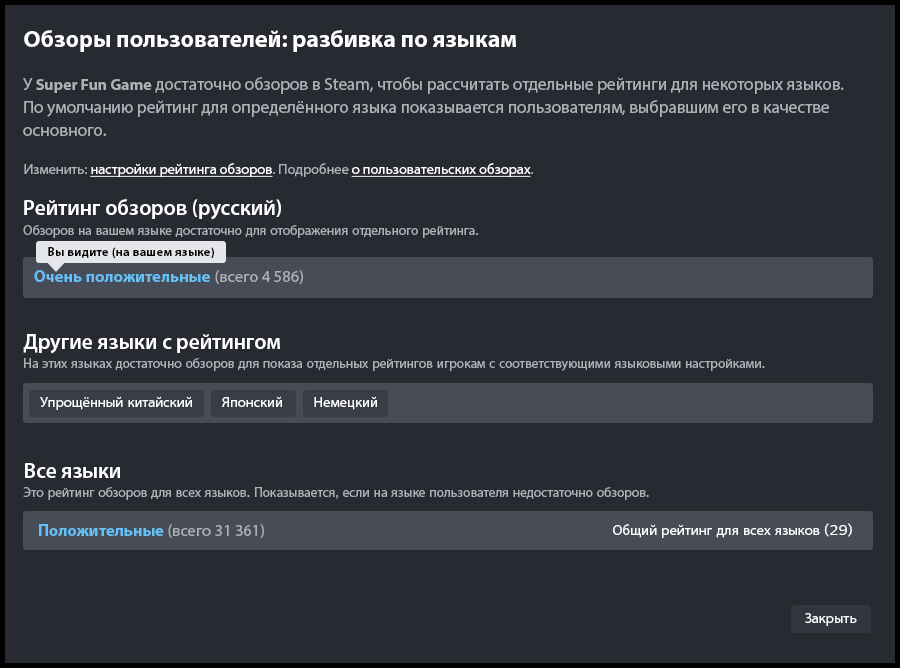
Task: Click the Немецкий language button
Action: click(345, 403)
